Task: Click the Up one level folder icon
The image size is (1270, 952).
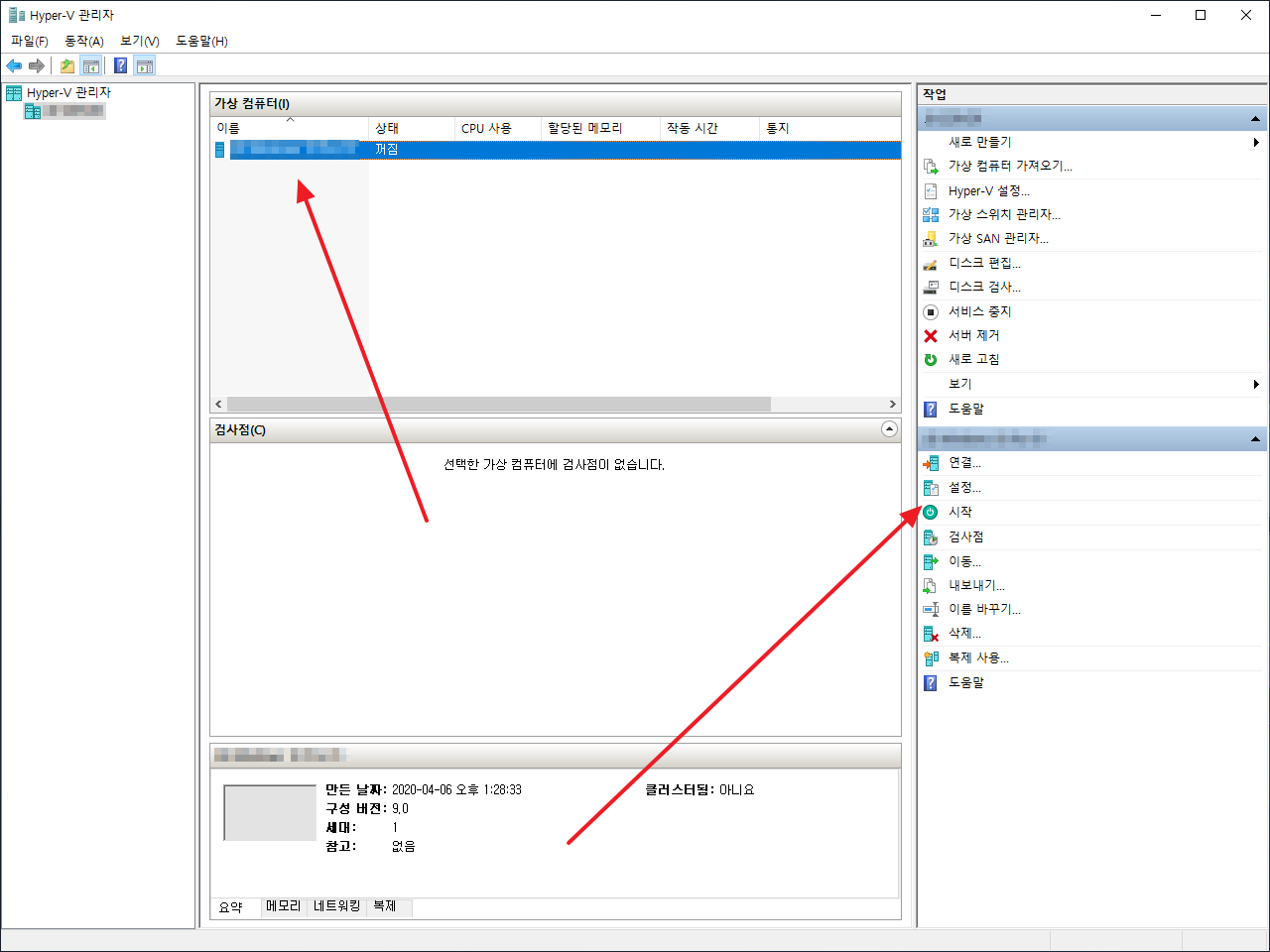Action: tap(66, 65)
